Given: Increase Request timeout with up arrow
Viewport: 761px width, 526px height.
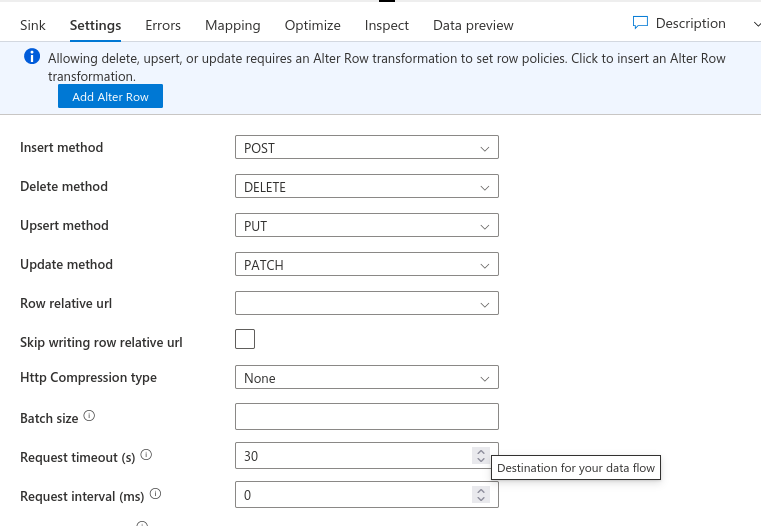Looking at the screenshot, I should tap(481, 451).
